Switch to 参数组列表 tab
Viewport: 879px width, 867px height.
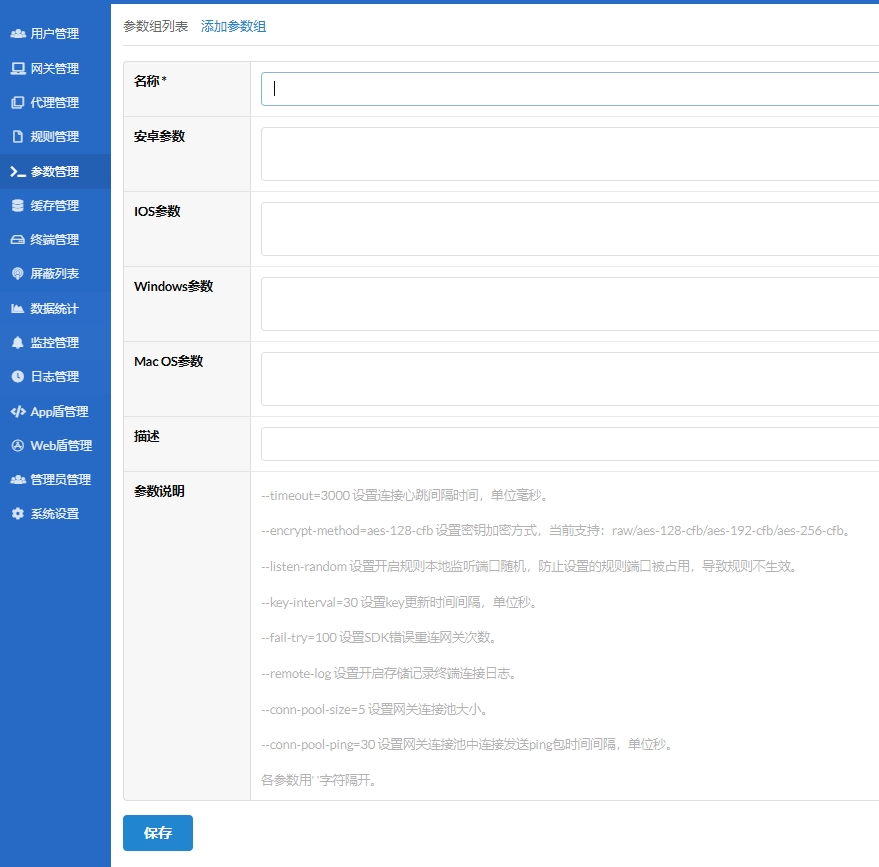155,27
